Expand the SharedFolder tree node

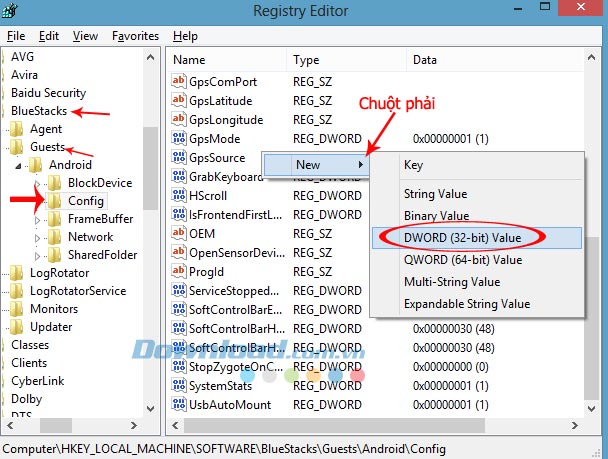tap(37, 256)
